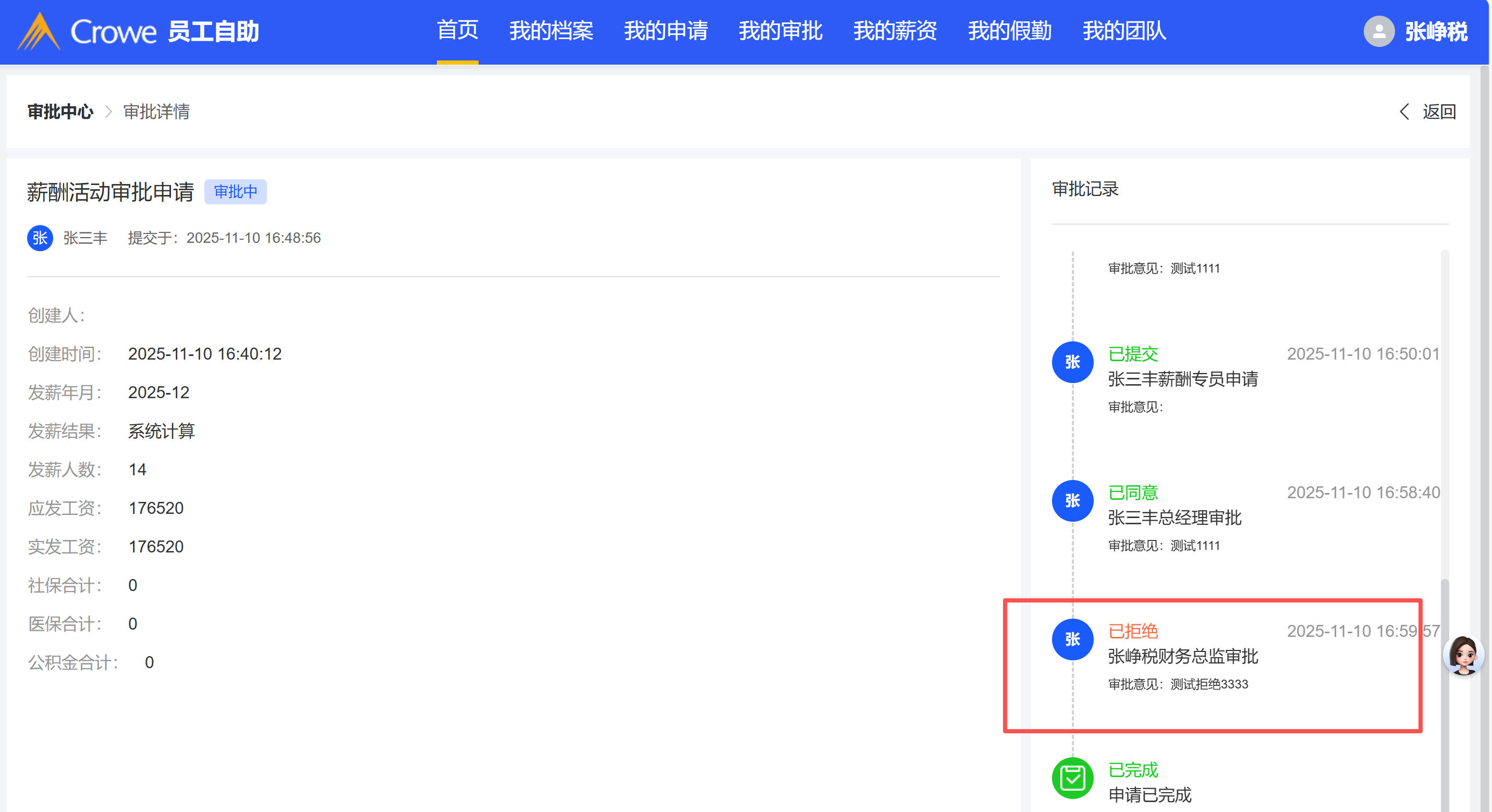Viewport: 1492px width, 812px height.
Task: Click the back arrow chevron
Action: pos(1404,112)
